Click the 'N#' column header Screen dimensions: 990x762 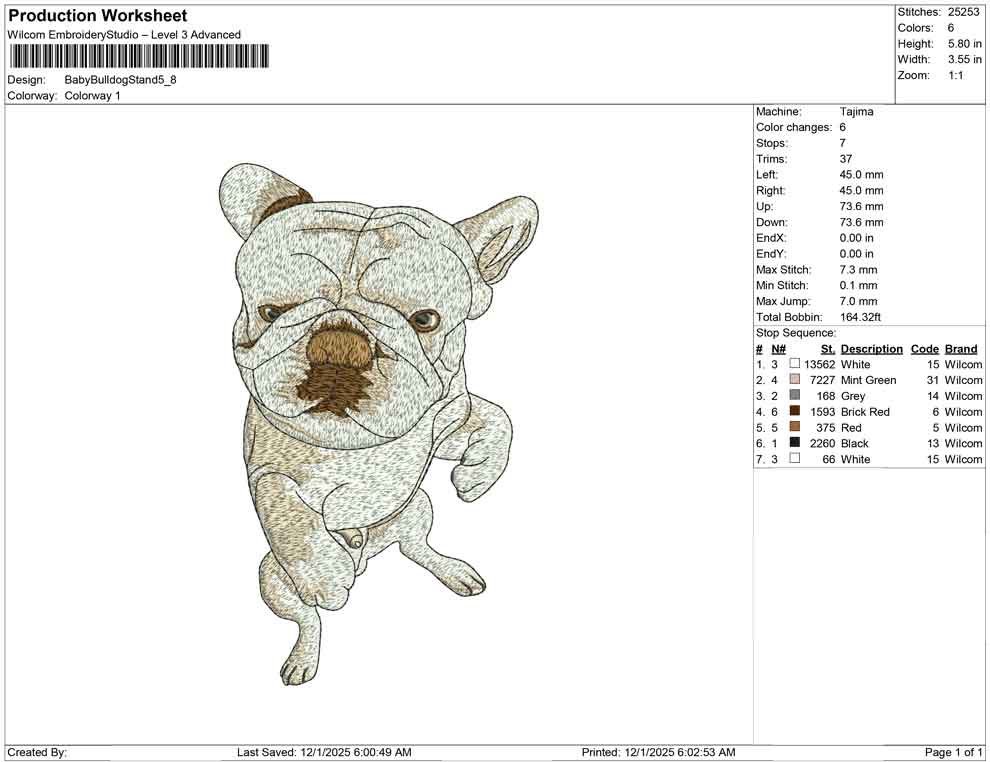778,349
